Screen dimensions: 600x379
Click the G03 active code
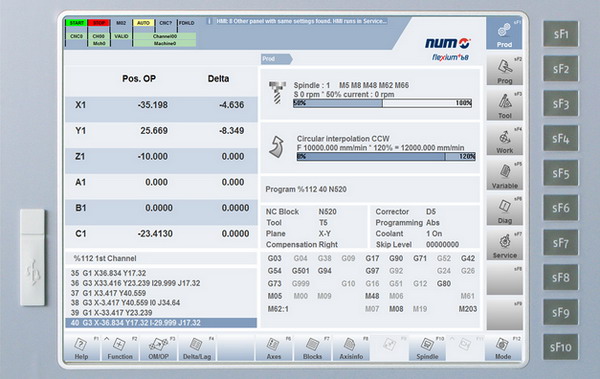point(274,258)
